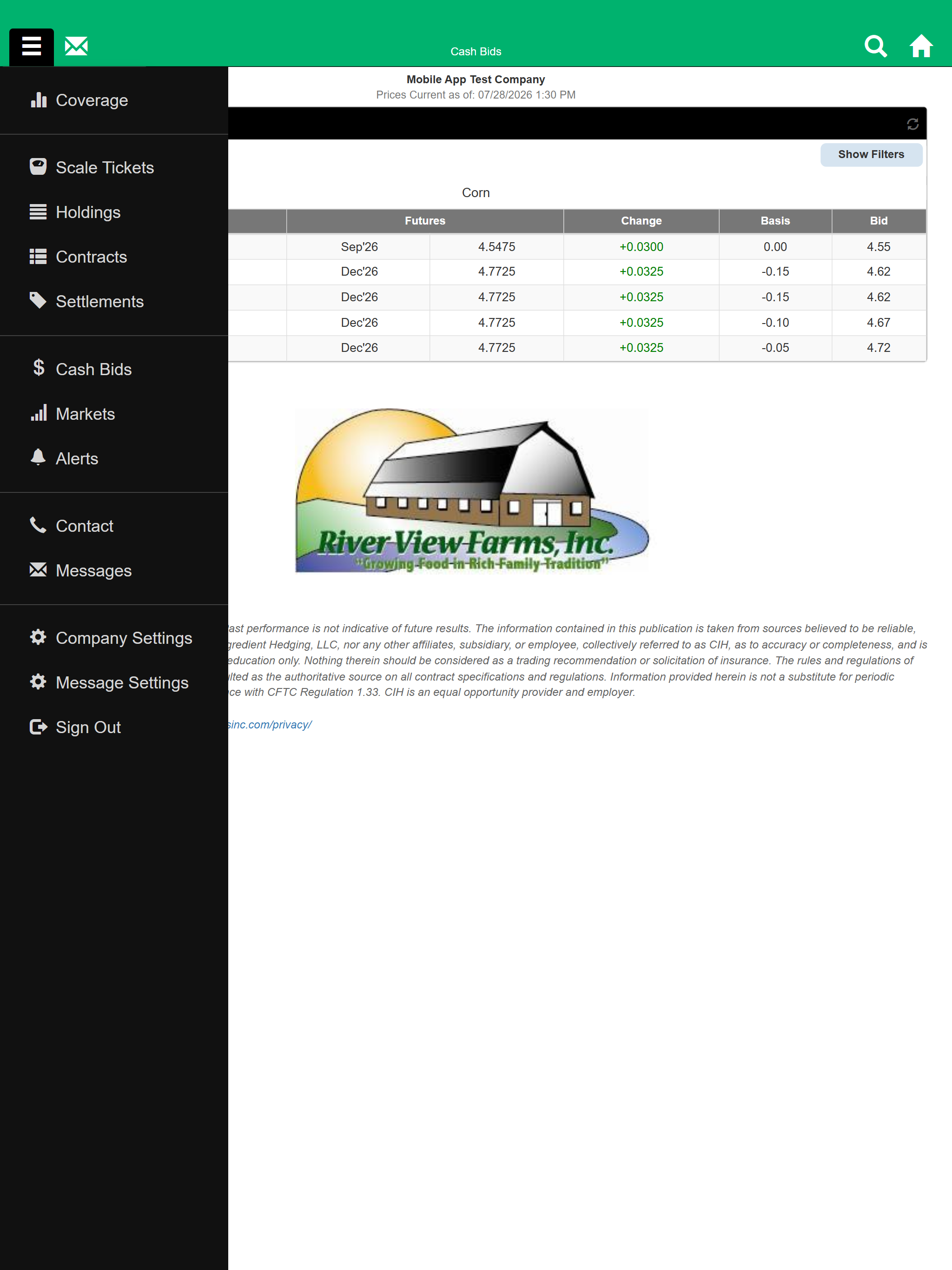Click the Messages envelope icon in sidebar

(39, 570)
